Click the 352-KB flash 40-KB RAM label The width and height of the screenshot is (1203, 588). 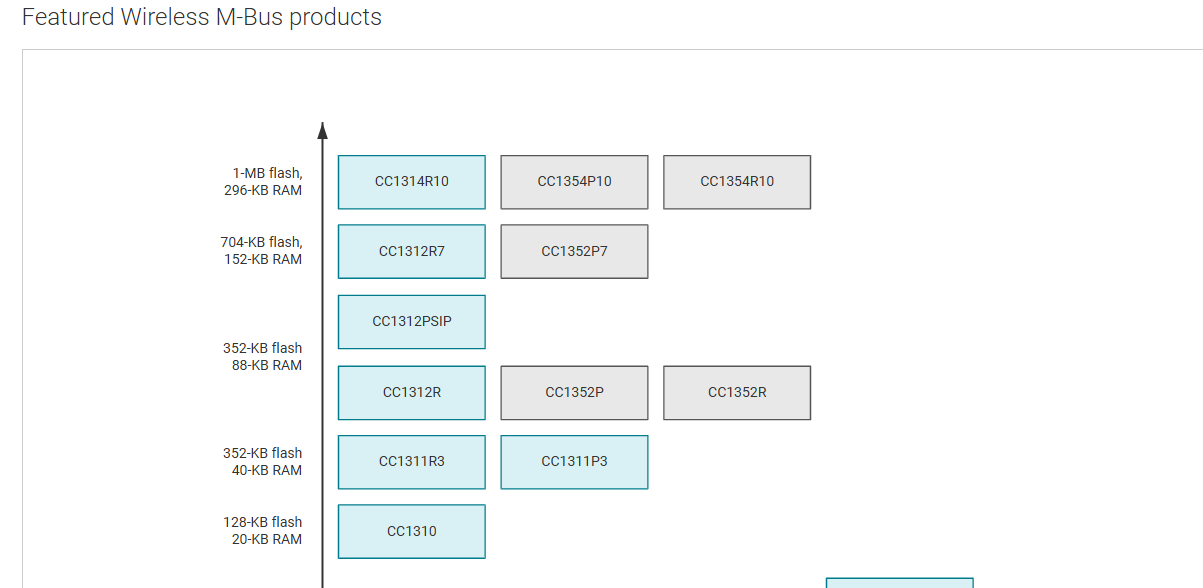pyautogui.click(x=263, y=462)
